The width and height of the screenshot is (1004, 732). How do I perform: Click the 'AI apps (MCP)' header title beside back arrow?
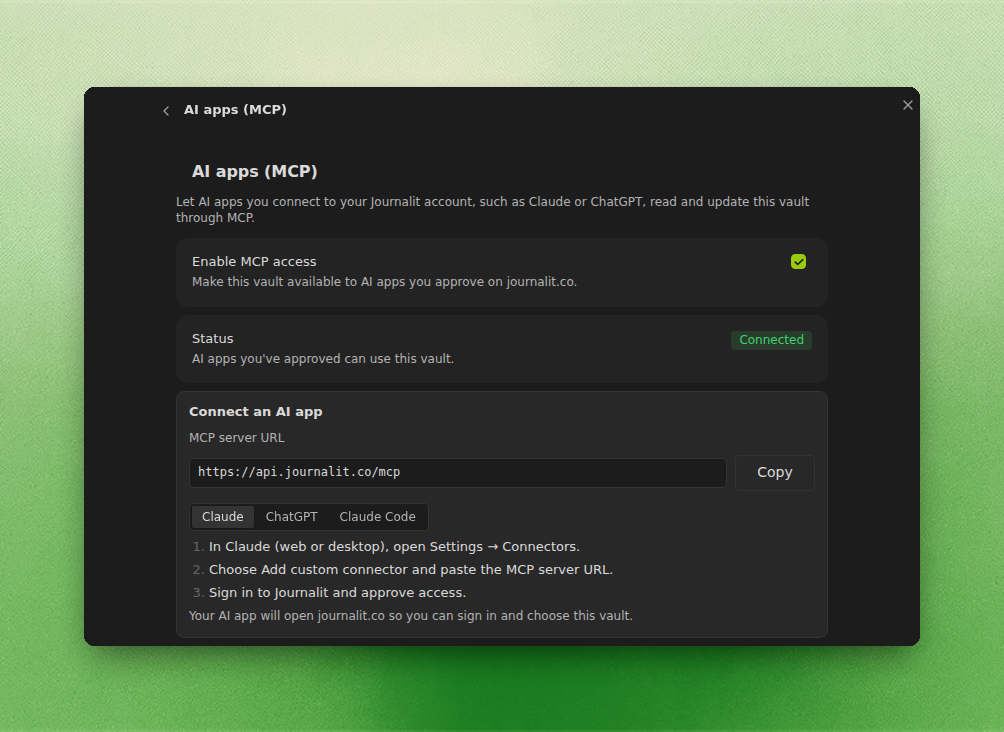pos(235,110)
